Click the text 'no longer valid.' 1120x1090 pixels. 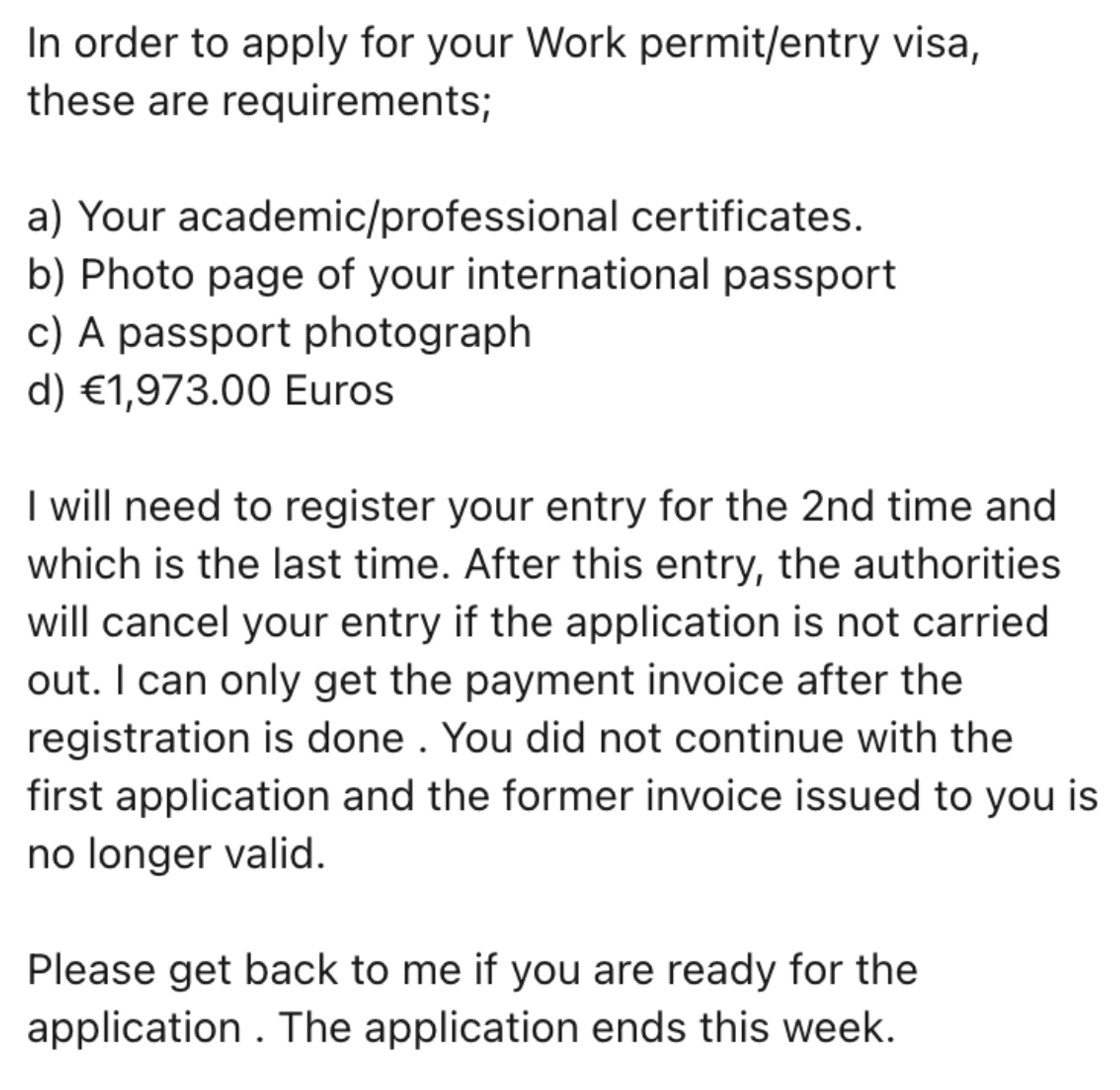(176, 854)
